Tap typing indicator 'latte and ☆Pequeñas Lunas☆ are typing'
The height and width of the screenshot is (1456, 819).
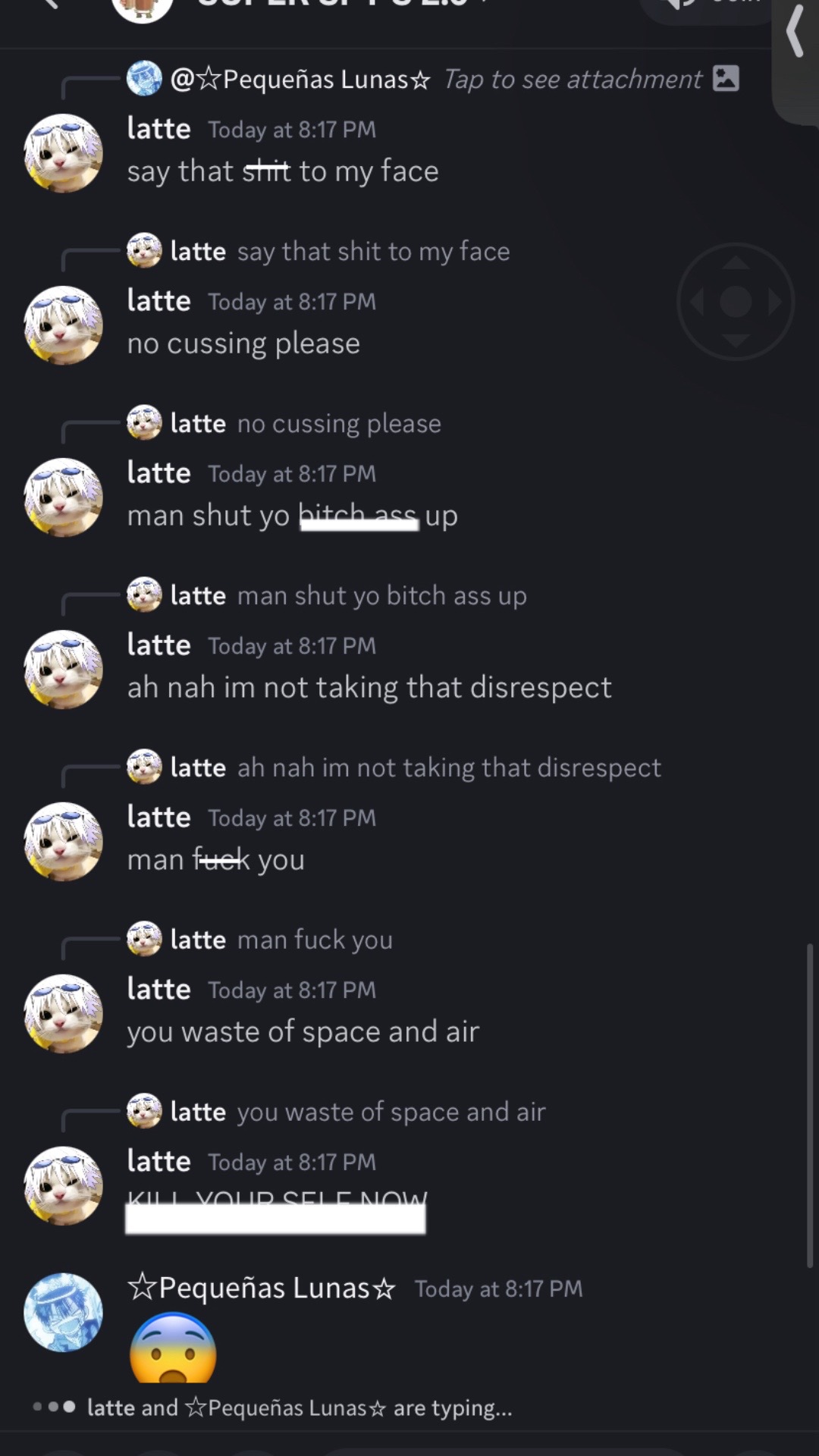(300, 1407)
